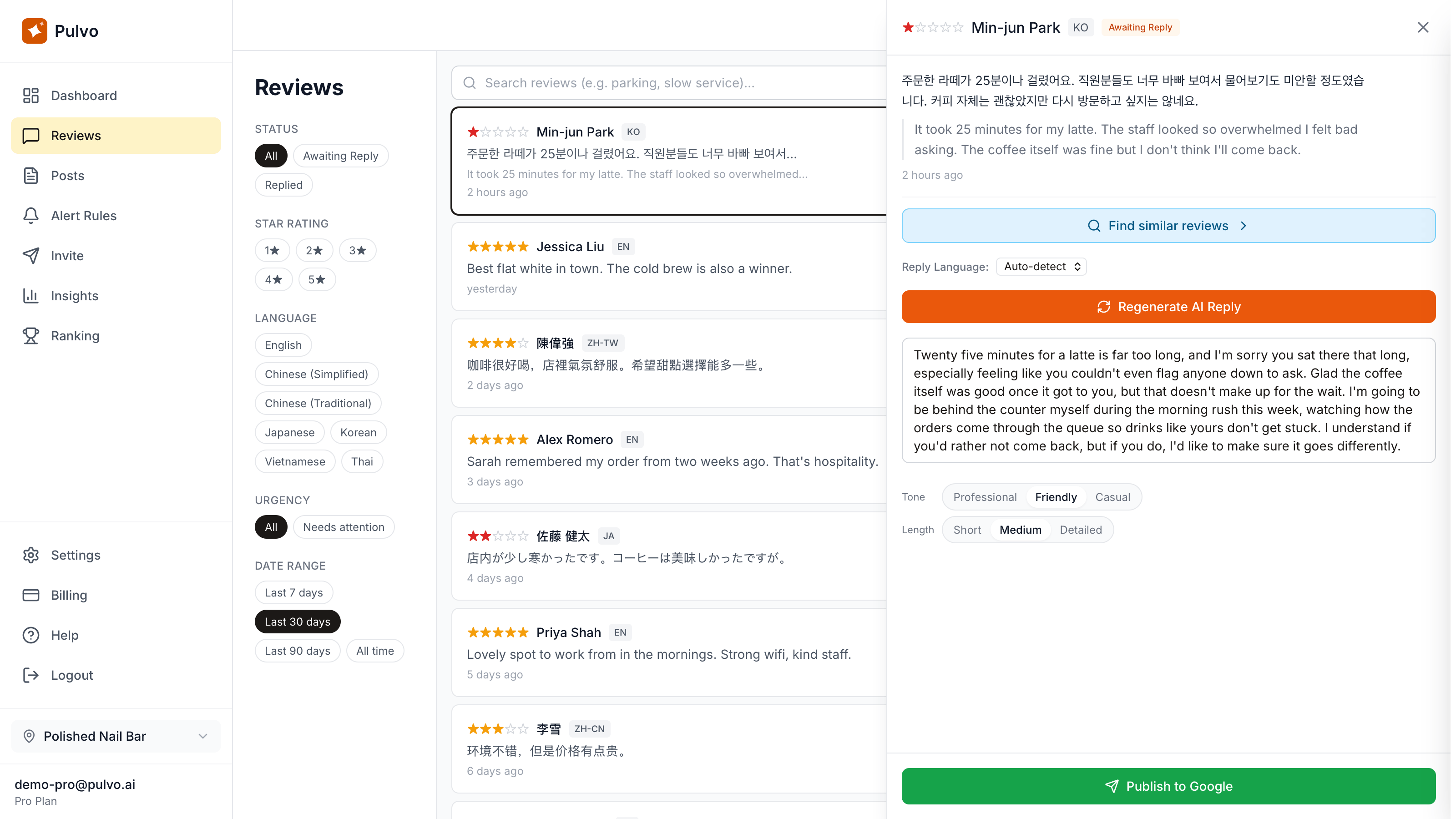1456x819 pixels.
Task: Select the Short length option
Action: click(x=966, y=530)
